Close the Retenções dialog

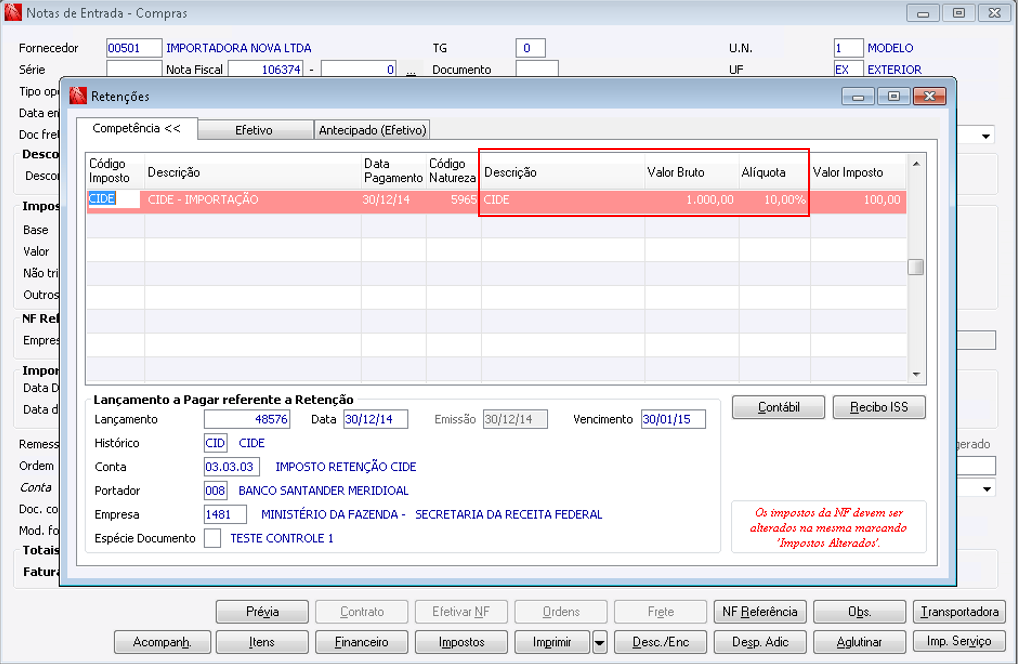[930, 96]
